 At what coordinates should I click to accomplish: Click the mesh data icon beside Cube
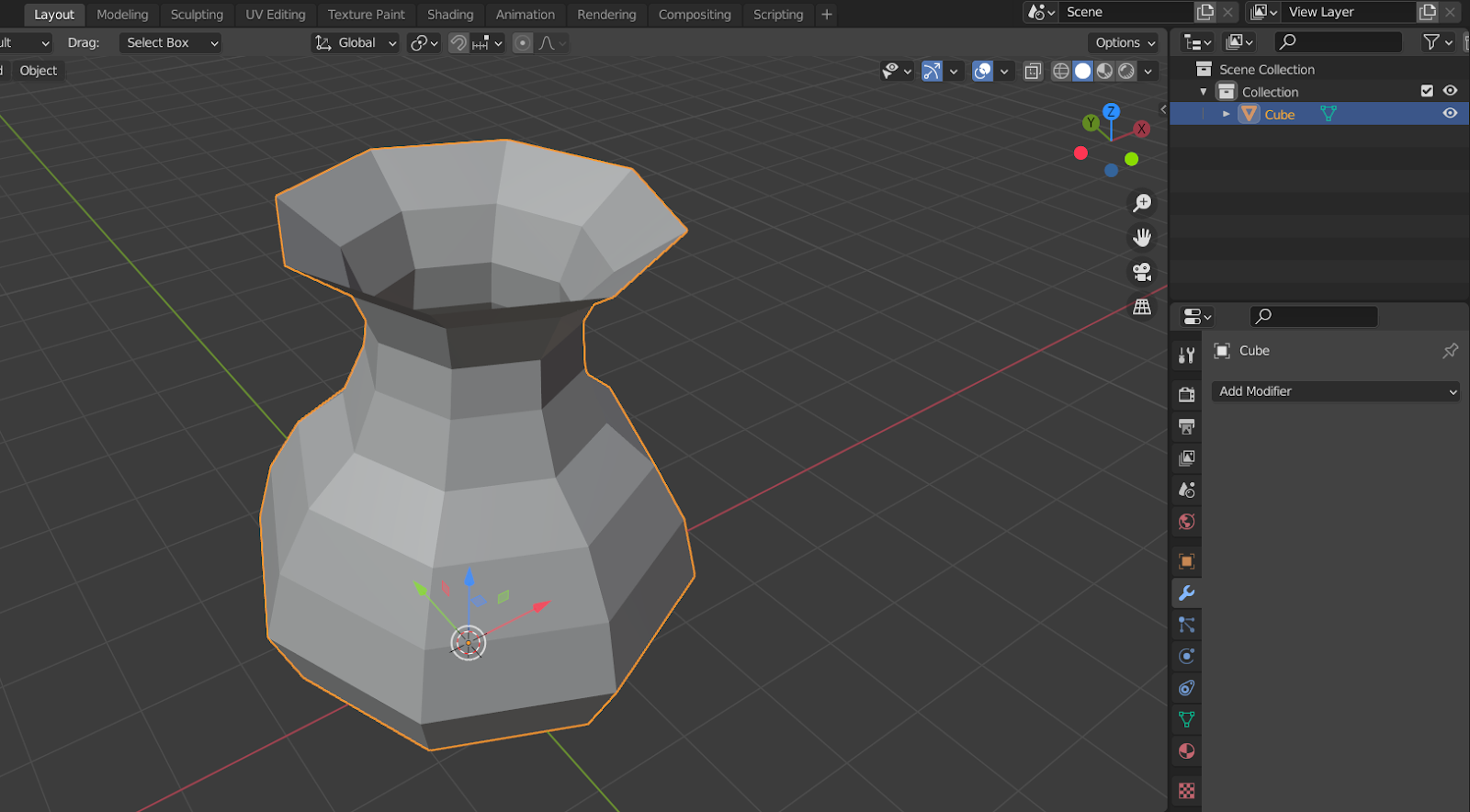click(x=1328, y=114)
